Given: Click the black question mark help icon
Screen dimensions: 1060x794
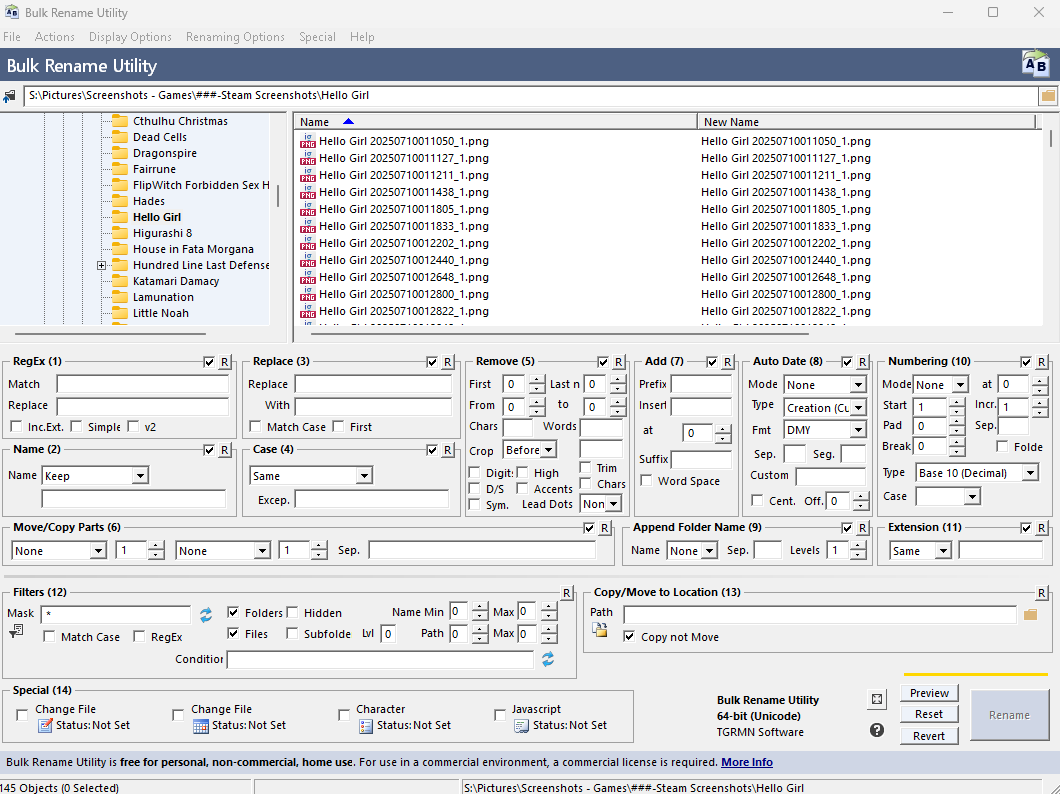Looking at the screenshot, I should (877, 730).
